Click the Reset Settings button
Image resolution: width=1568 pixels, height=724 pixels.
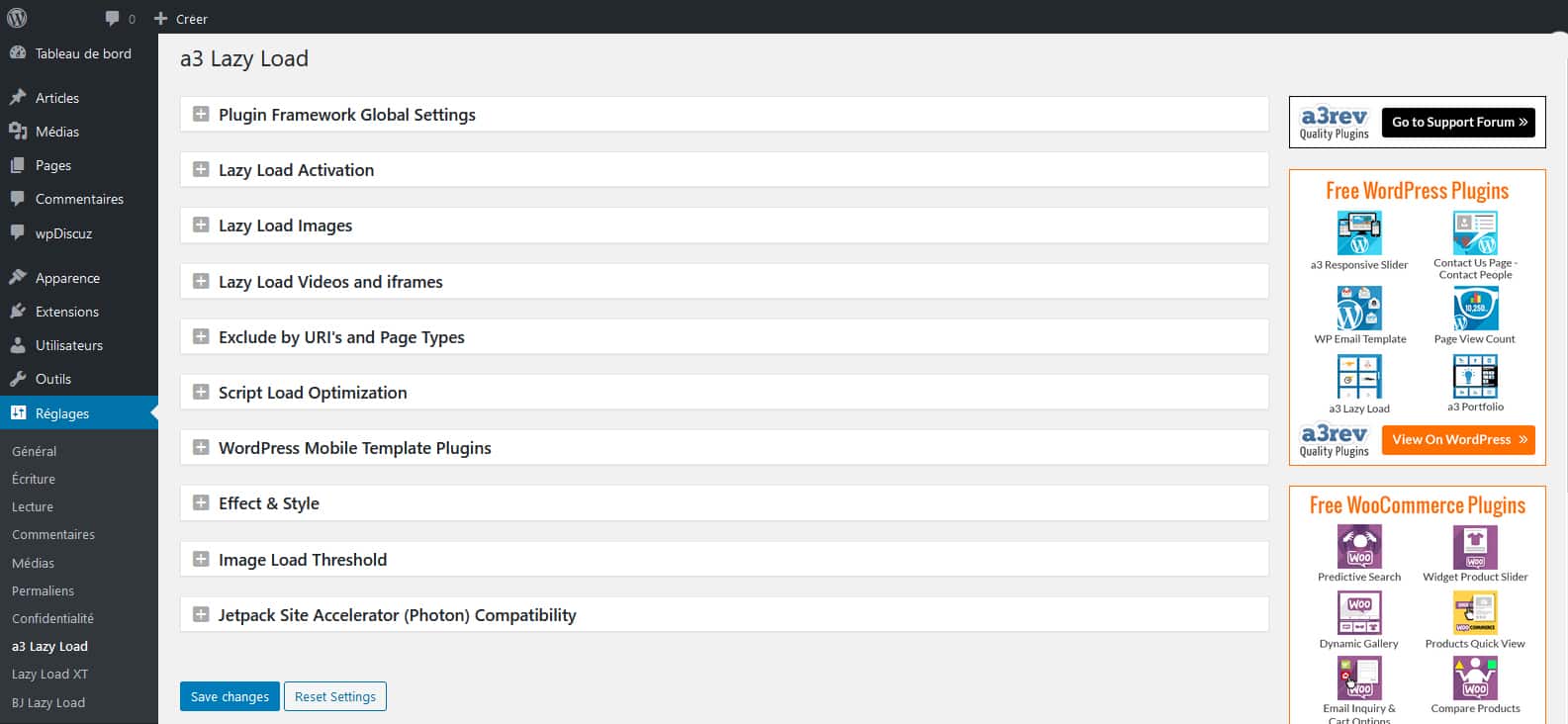pyautogui.click(x=335, y=696)
